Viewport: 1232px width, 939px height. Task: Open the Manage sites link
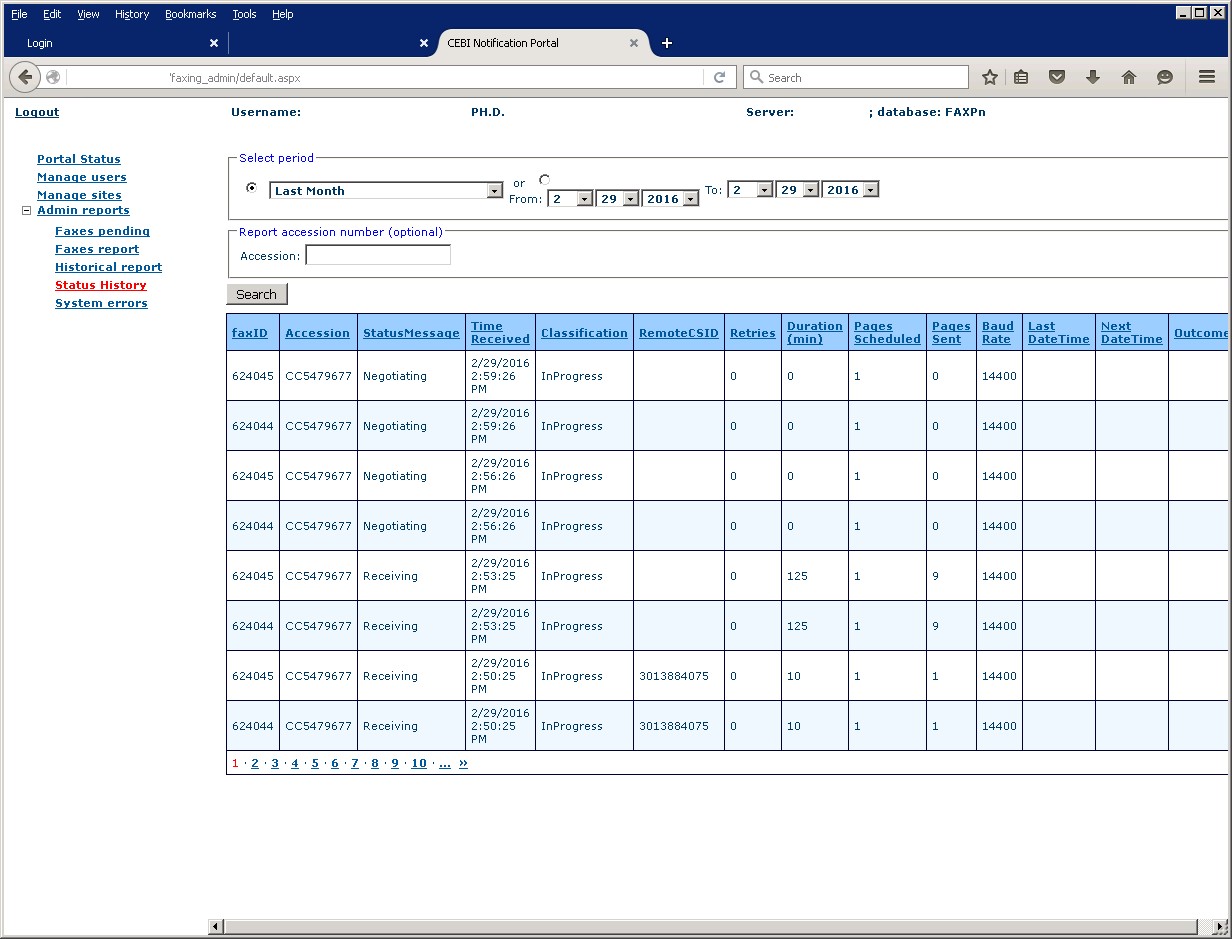79,195
